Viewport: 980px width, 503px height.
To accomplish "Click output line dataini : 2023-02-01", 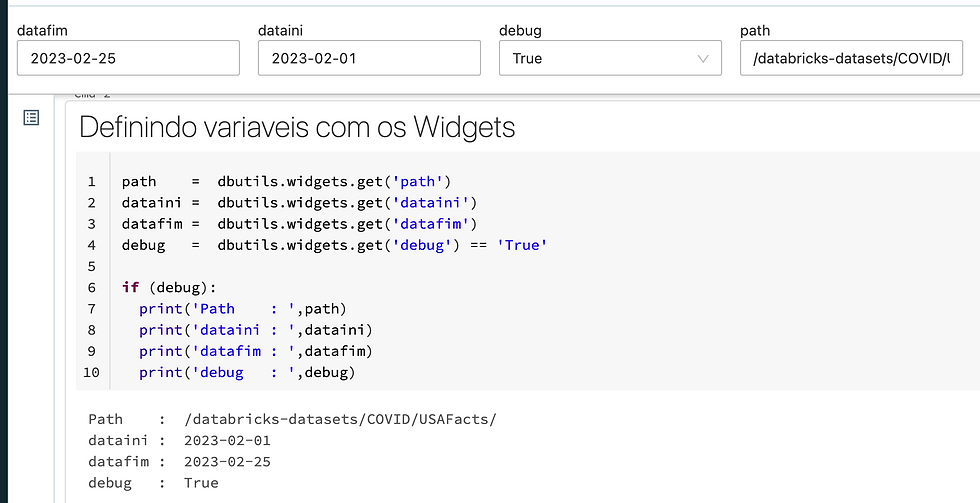I will pos(179,441).
